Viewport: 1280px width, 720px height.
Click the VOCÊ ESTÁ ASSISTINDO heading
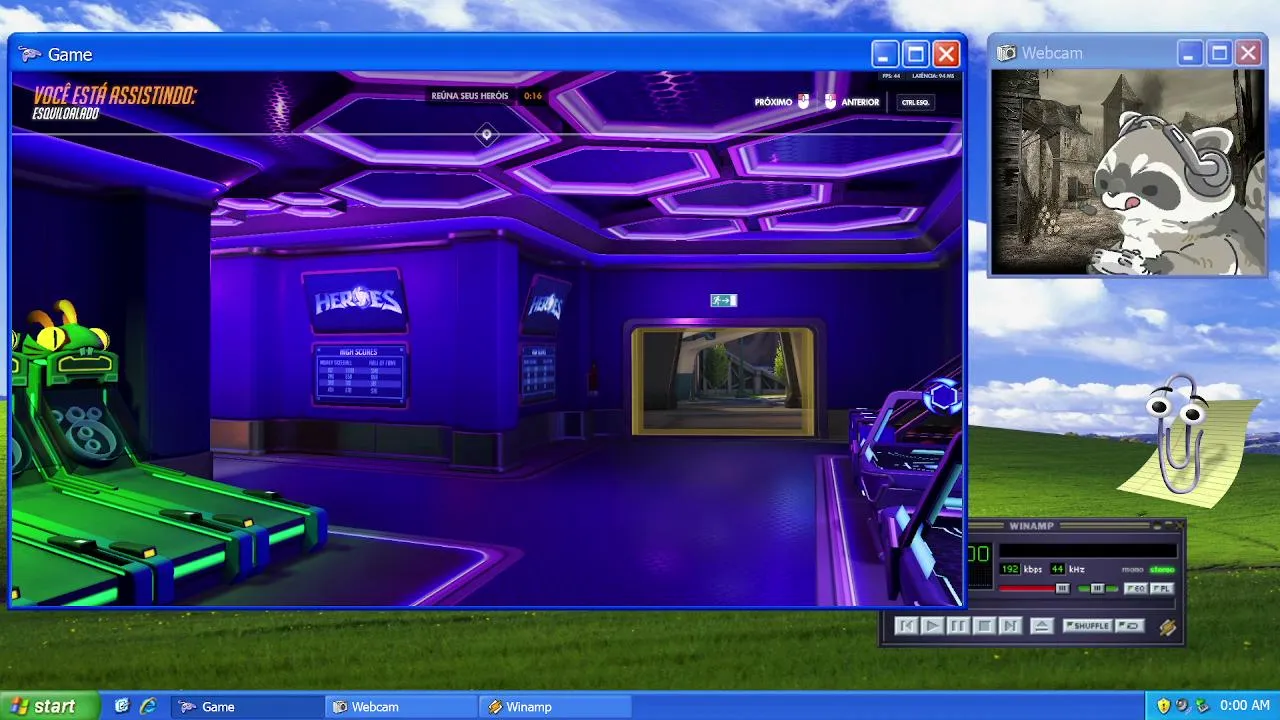115,95
